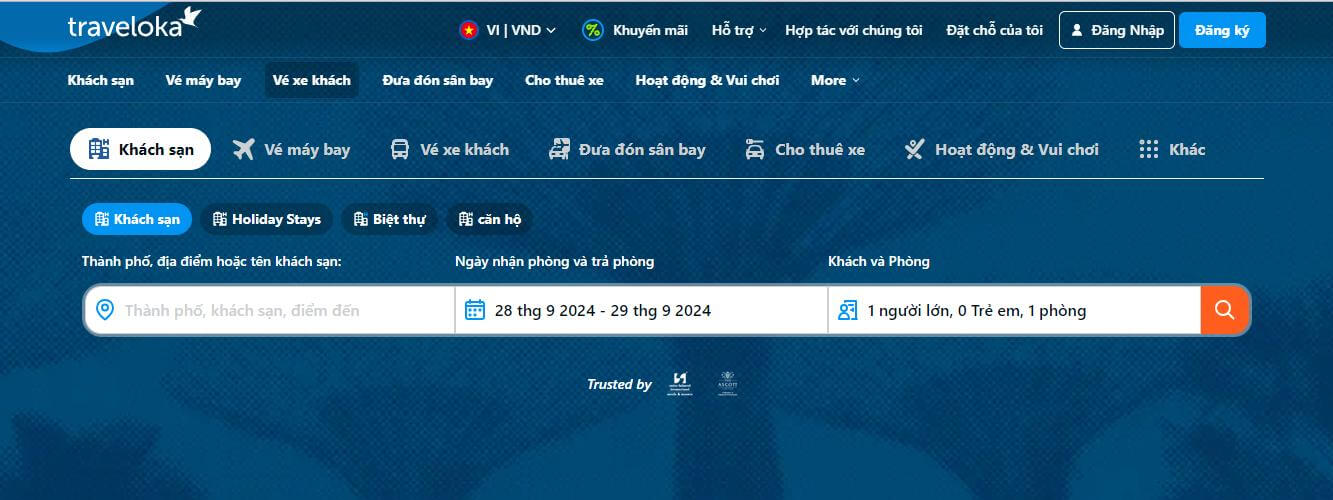
Task: Select the Biệt thự filter chip
Action: coord(389,219)
